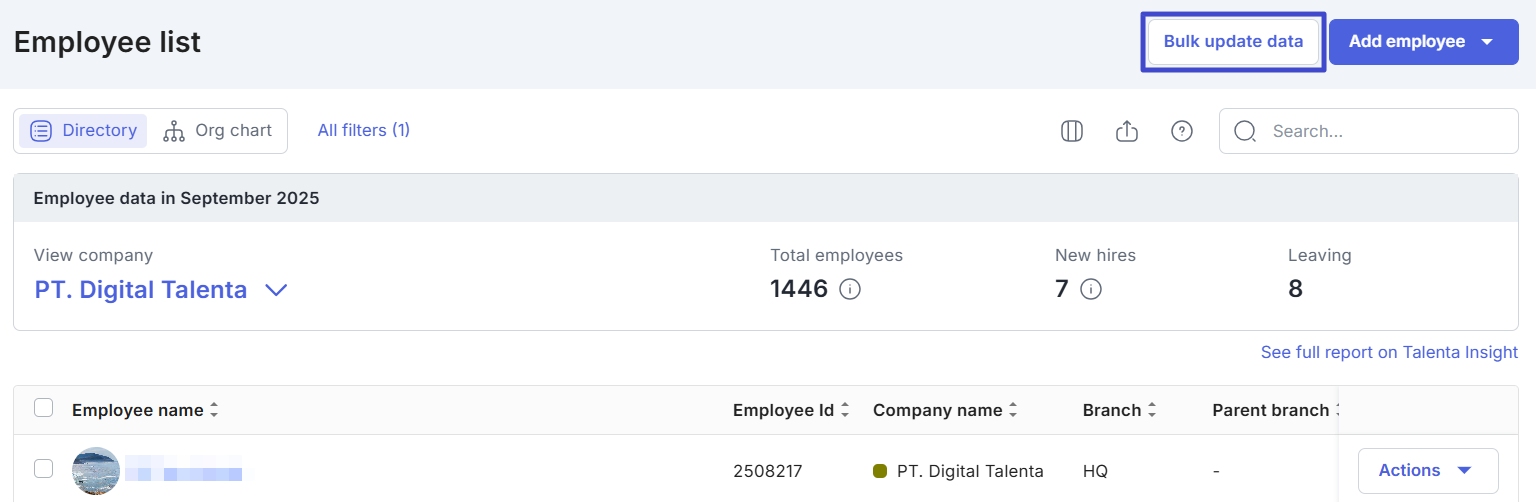Viewport: 1536px width, 502px height.
Task: Sort by Employee name column arrows
Action: click(x=214, y=411)
